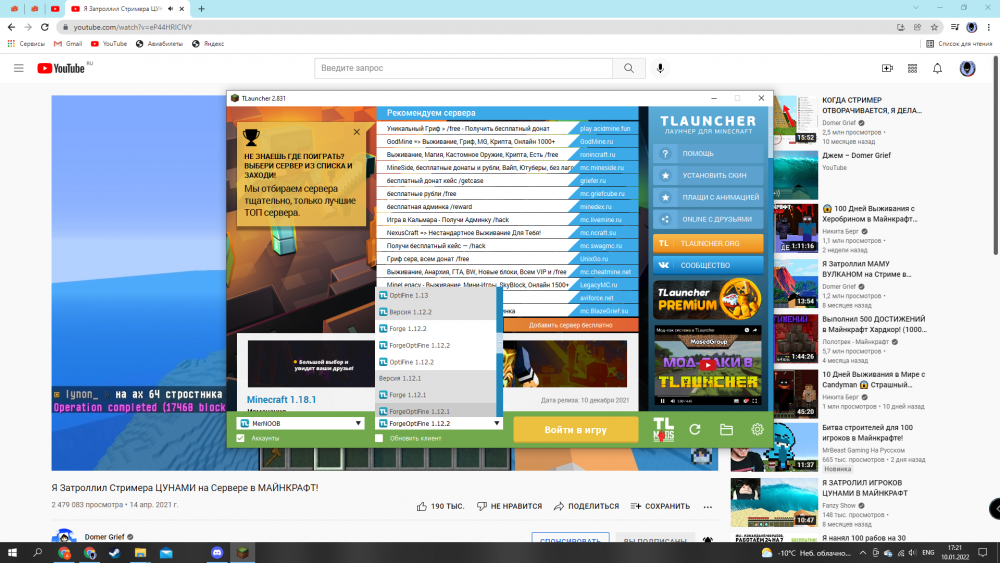Open Windows Start menu
The width and height of the screenshot is (1000, 563).
[11, 553]
